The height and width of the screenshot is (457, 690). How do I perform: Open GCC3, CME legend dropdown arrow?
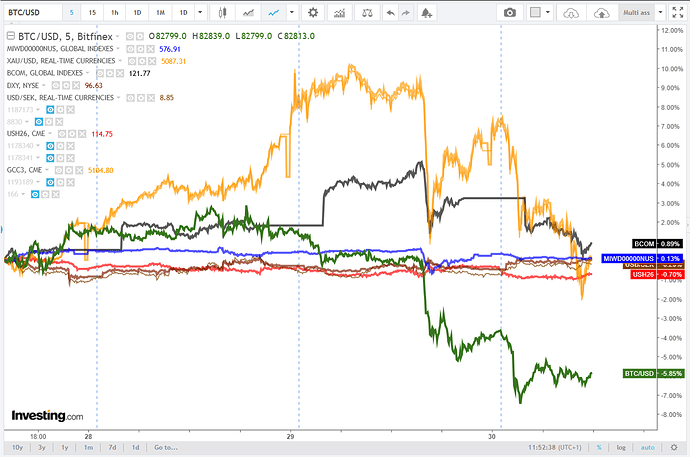tap(47, 170)
